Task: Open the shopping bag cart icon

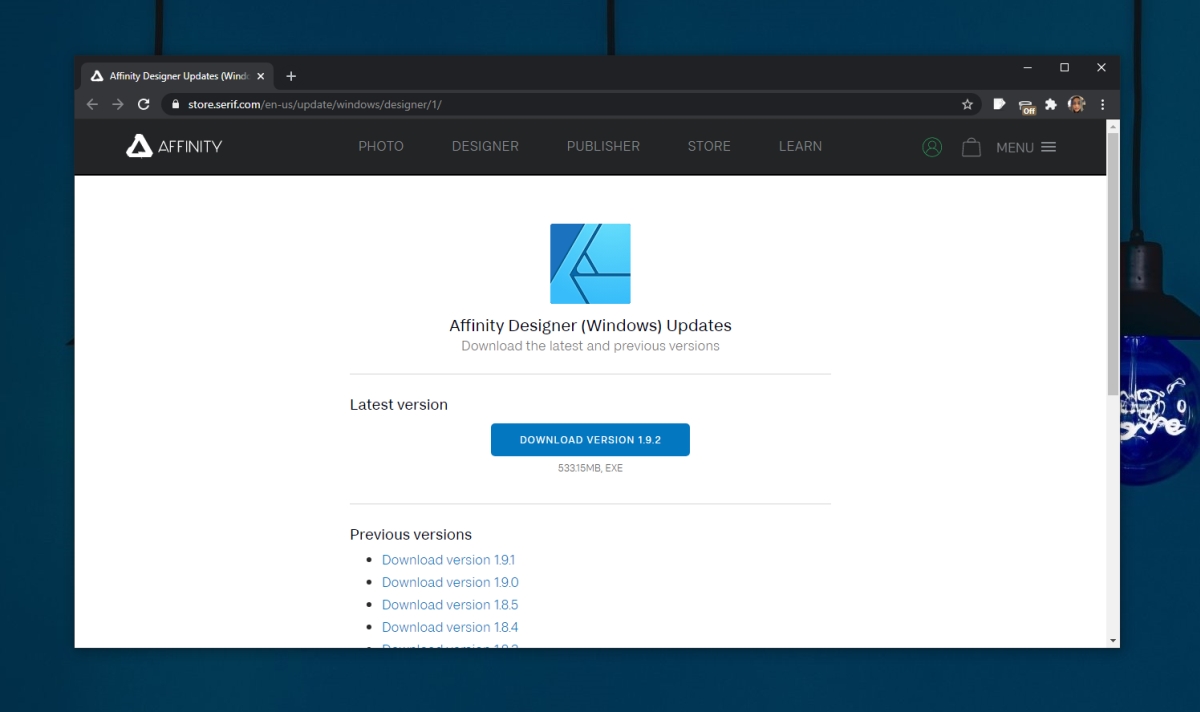Action: click(971, 147)
